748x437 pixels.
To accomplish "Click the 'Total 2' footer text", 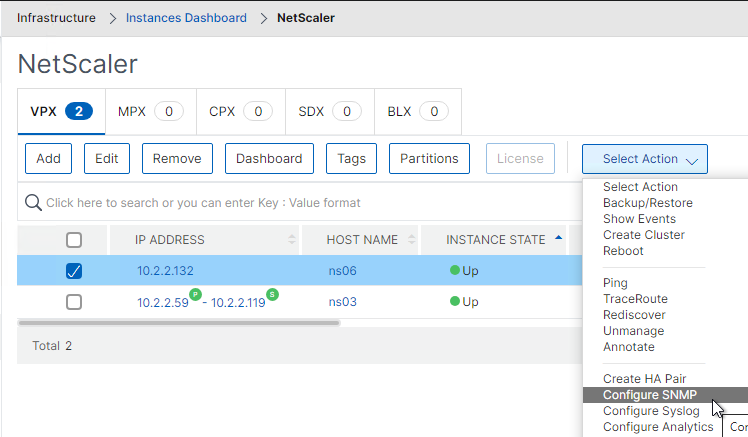I will tap(52, 346).
